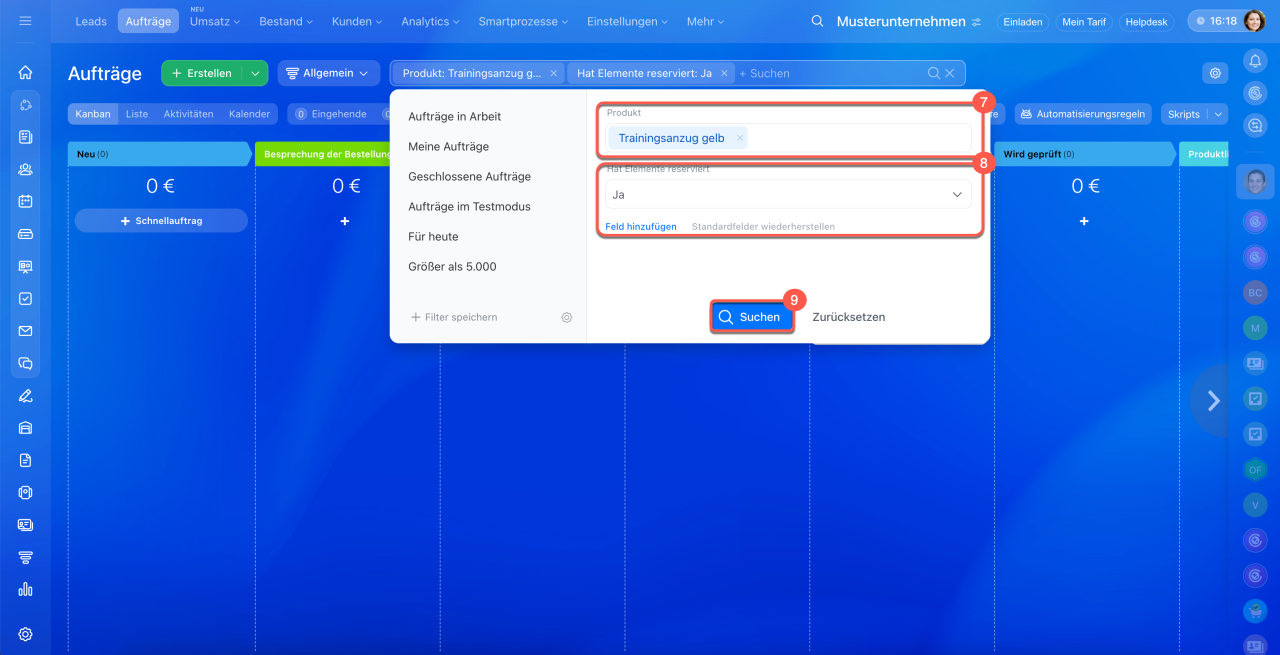The image size is (1280, 655).
Task: Open the calendar icon in left sidebar
Action: (x=25, y=201)
